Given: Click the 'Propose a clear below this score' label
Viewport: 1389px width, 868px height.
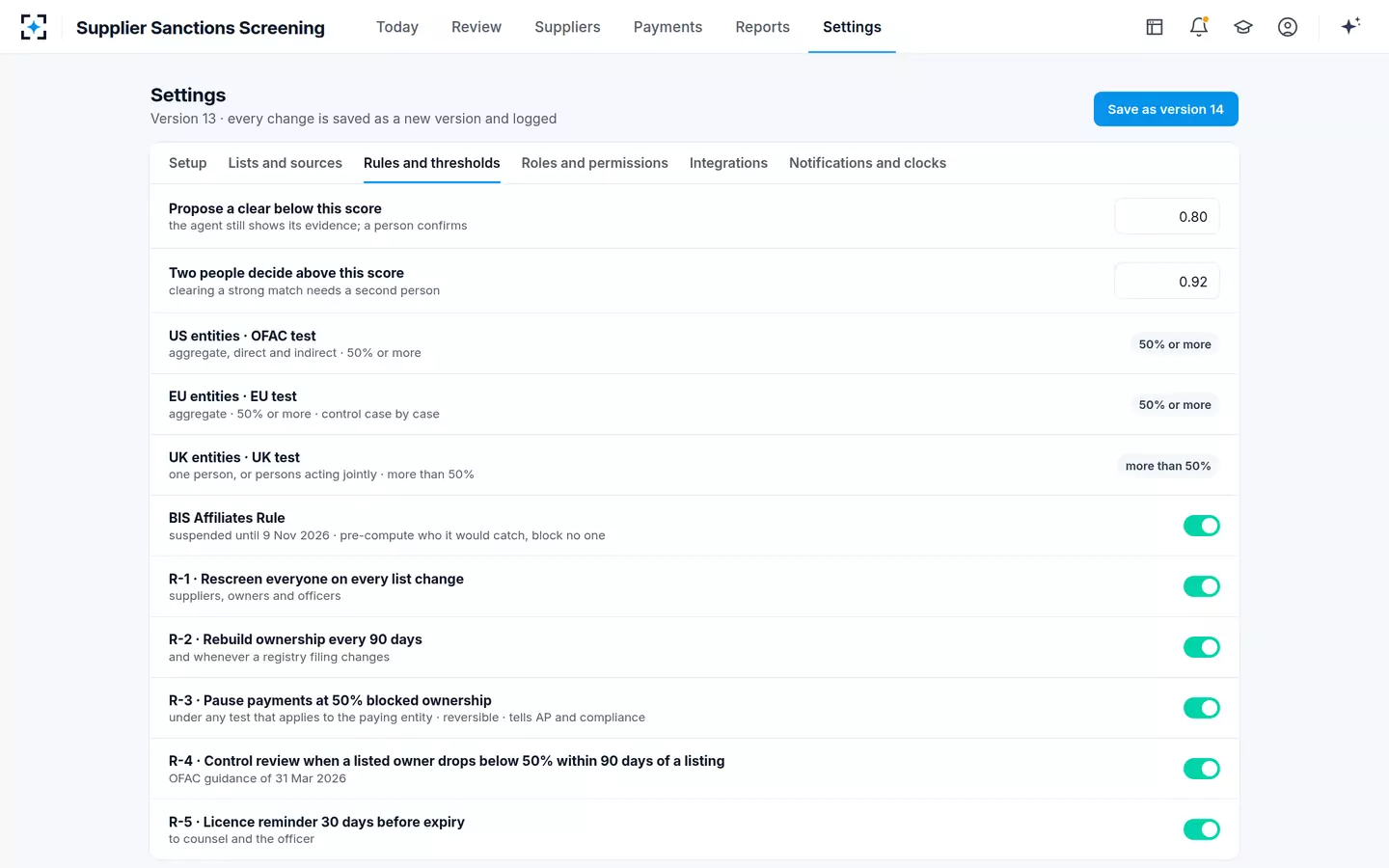Looking at the screenshot, I should (x=275, y=208).
